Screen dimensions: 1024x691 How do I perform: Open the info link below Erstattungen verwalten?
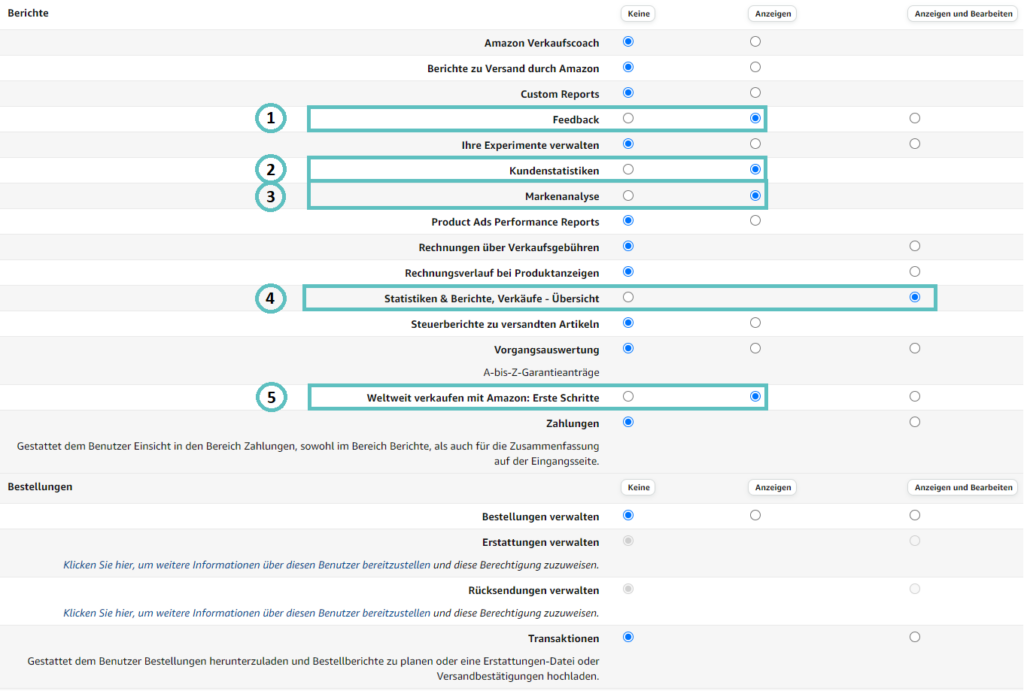(x=247, y=565)
